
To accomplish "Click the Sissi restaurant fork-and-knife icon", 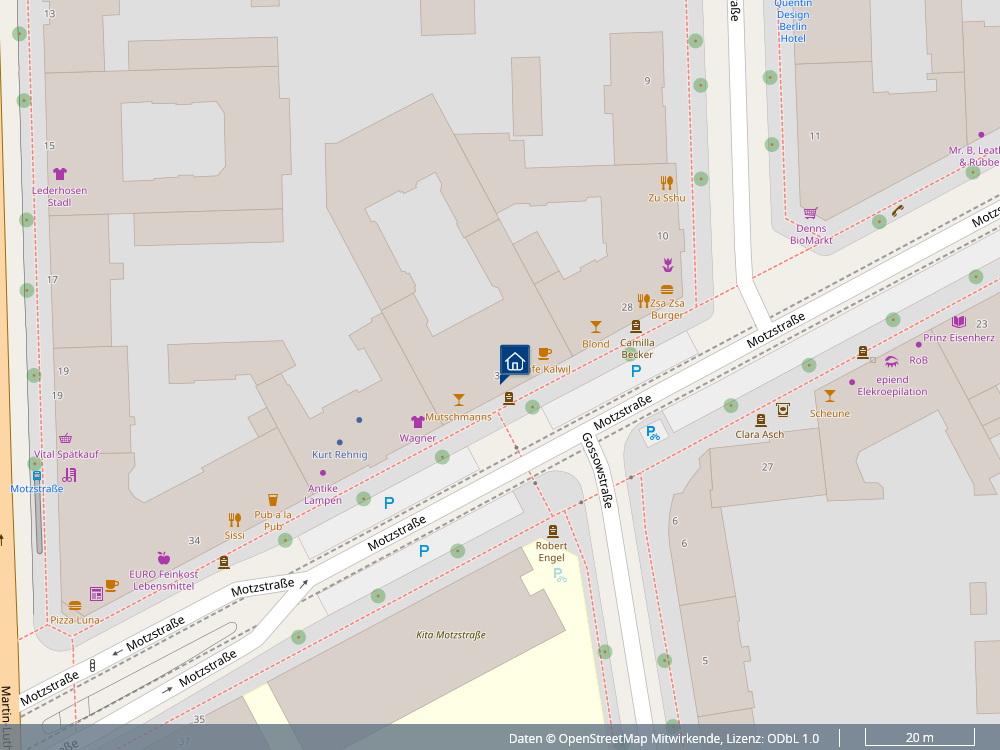I will (x=235, y=519).
